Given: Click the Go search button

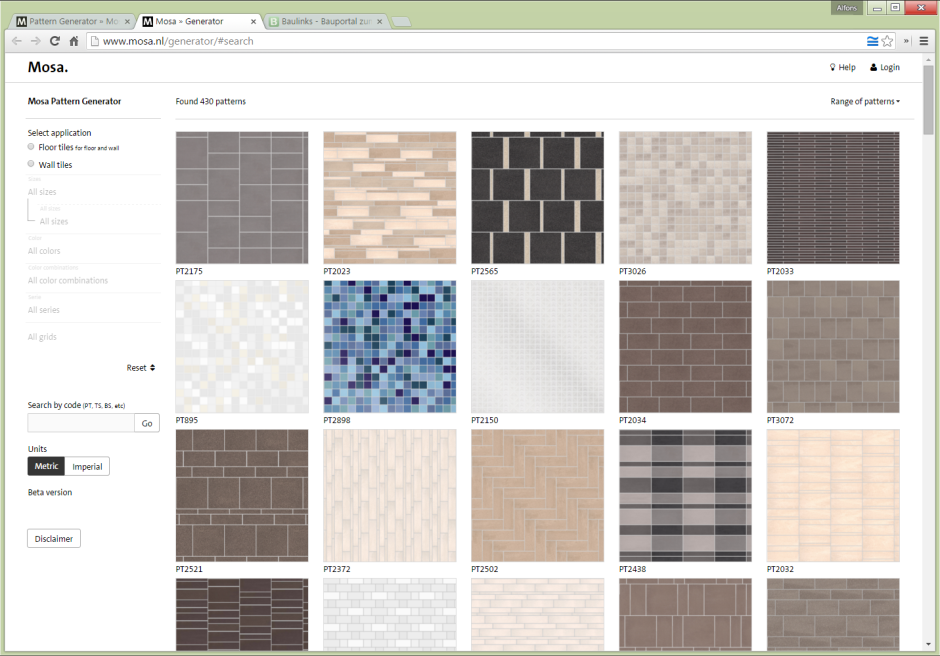Looking at the screenshot, I should tap(147, 423).
